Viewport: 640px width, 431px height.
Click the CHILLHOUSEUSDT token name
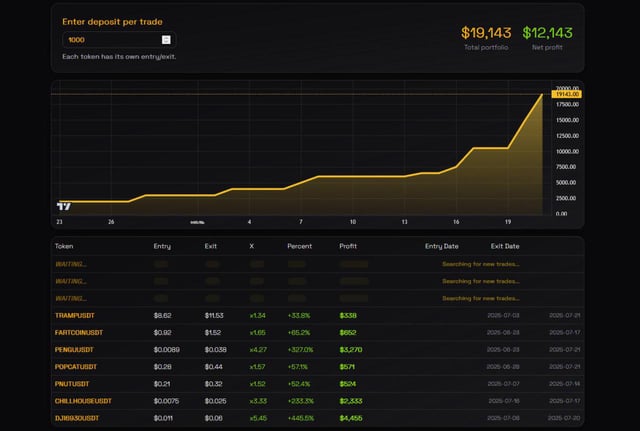88,400
